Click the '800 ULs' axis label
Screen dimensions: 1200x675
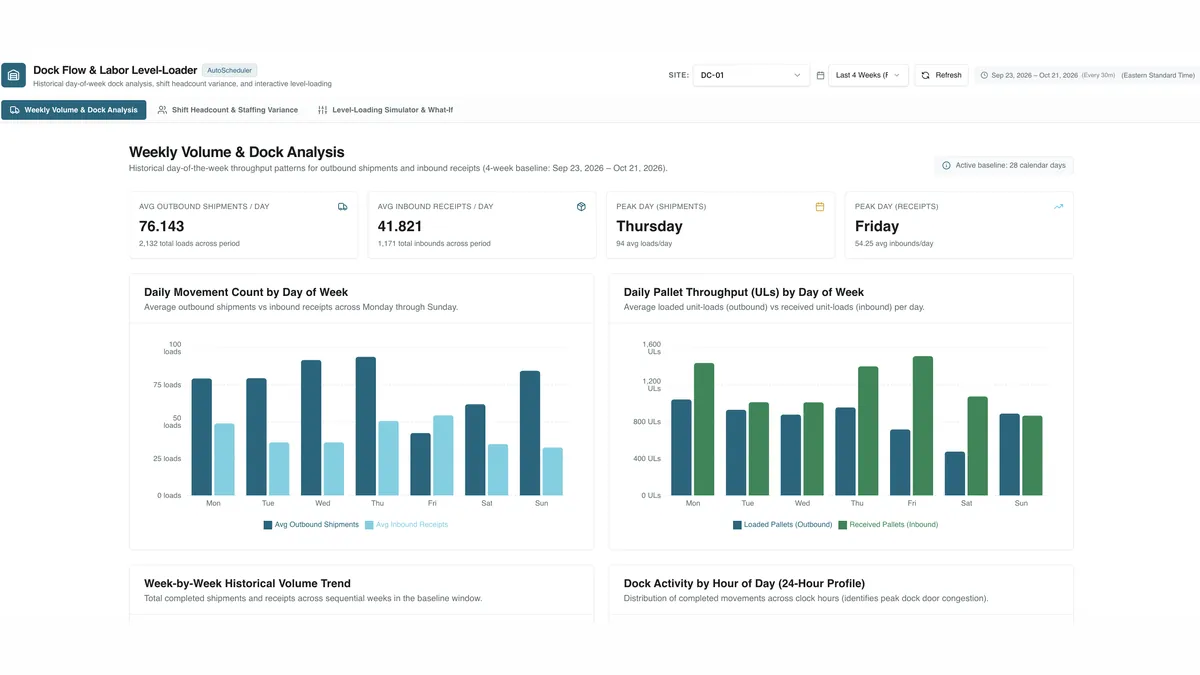click(x=645, y=422)
